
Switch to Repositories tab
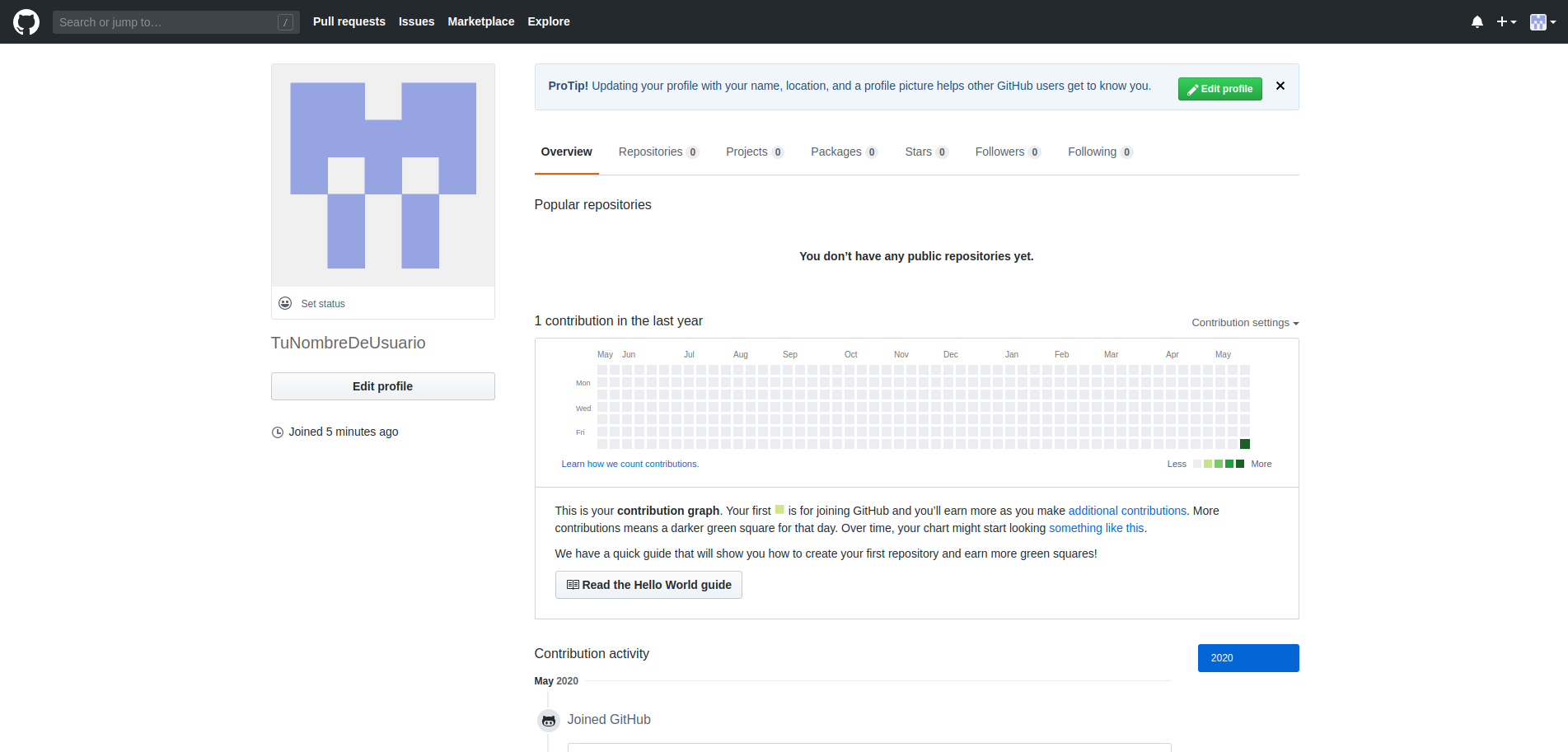pyautogui.click(x=658, y=152)
